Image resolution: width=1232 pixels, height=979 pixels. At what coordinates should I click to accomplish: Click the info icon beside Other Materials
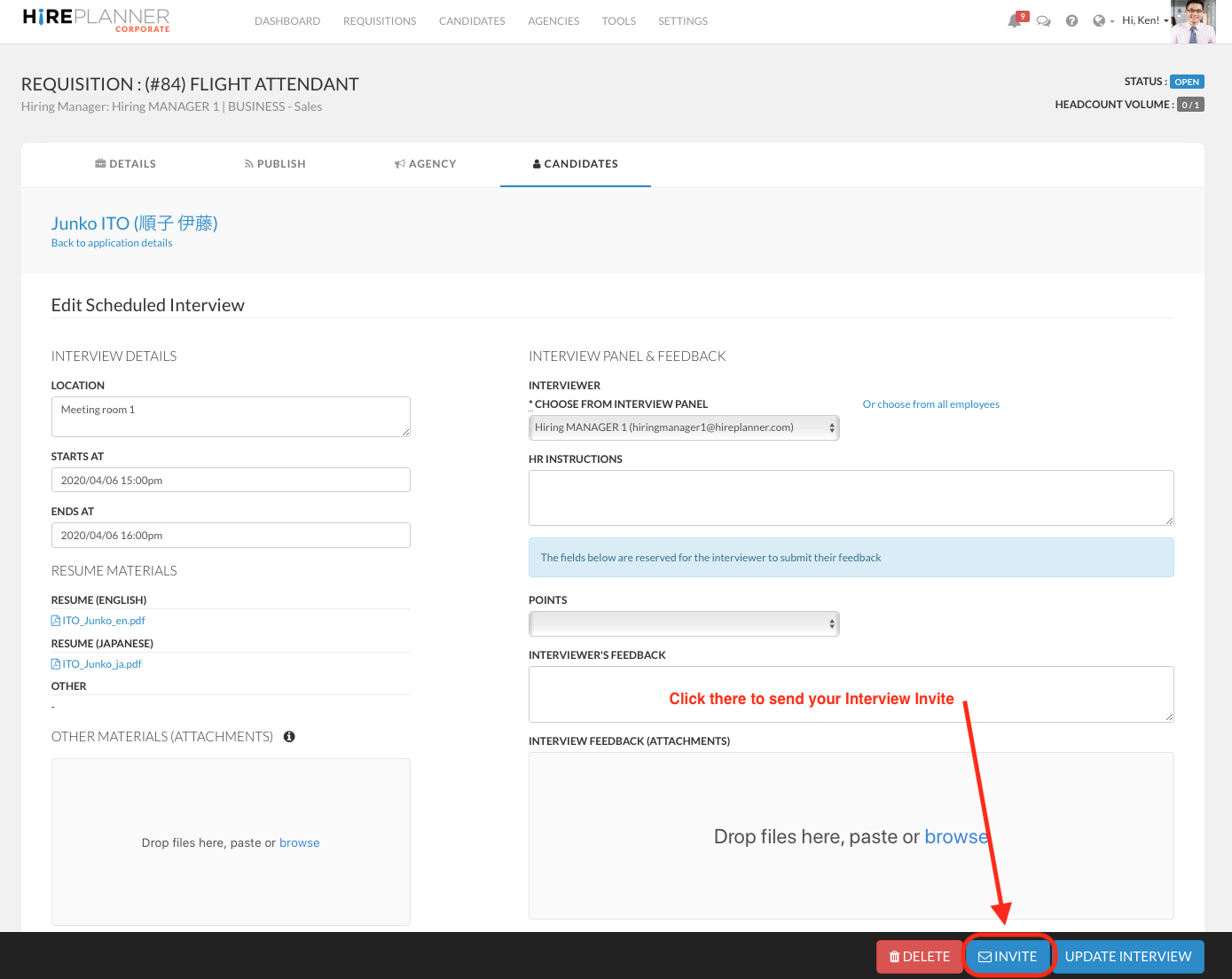[289, 737]
